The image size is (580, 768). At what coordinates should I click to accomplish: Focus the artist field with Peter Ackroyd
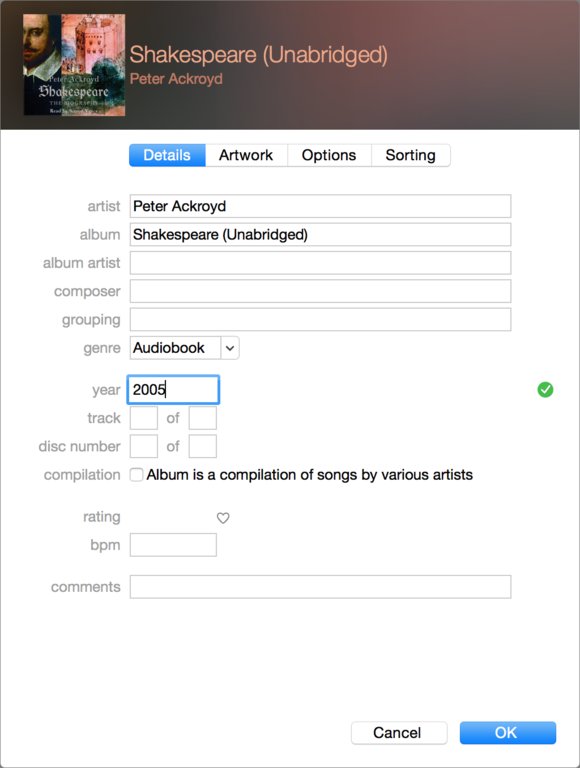(x=320, y=206)
